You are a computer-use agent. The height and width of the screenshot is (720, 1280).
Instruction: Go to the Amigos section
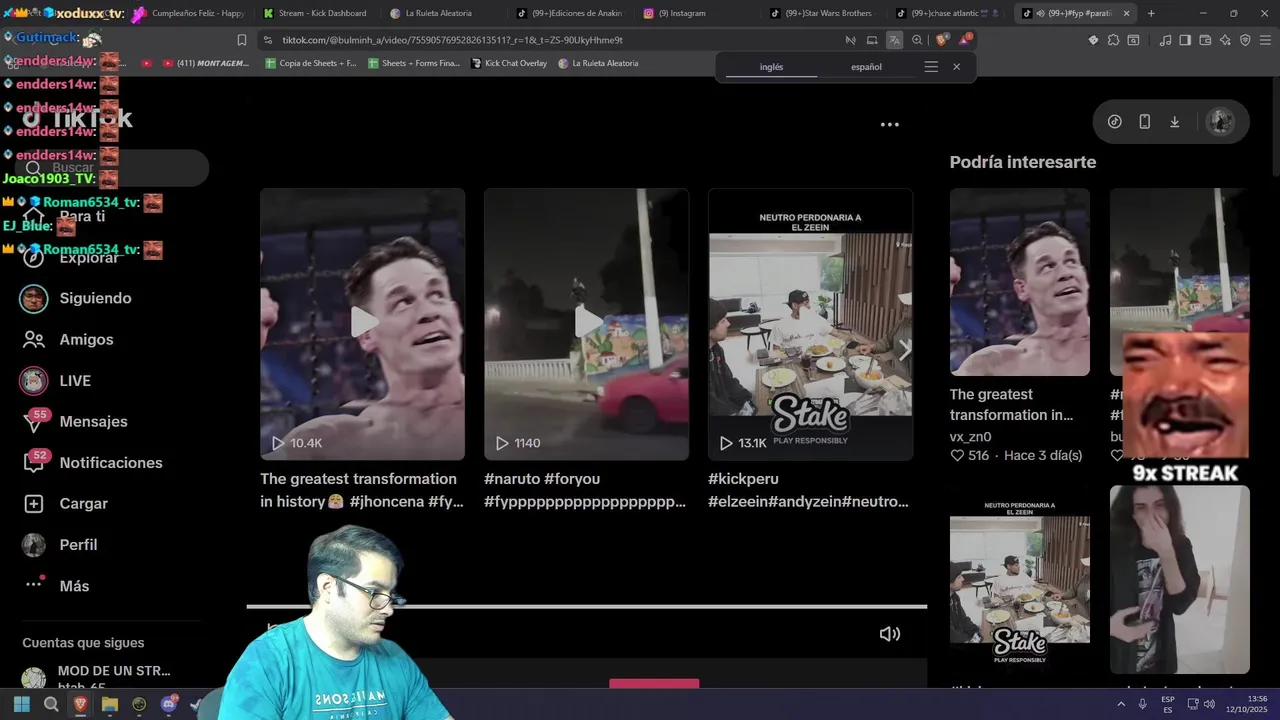tap(68, 339)
